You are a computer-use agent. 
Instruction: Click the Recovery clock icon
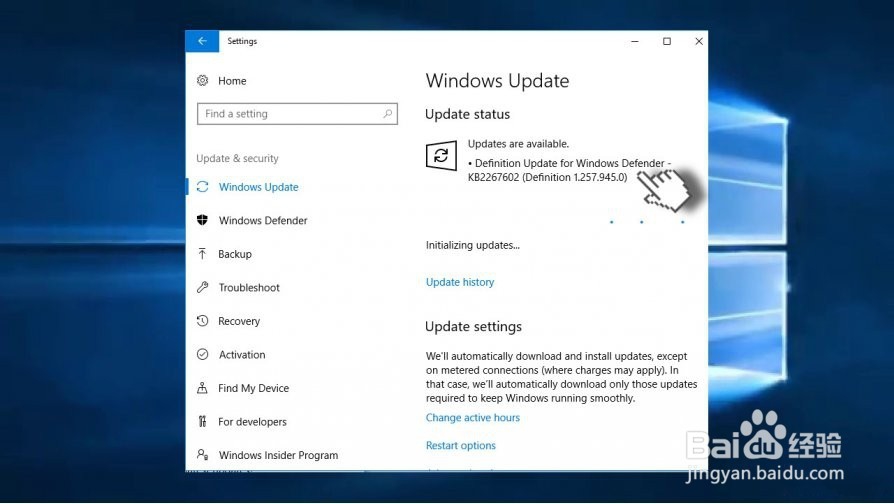[x=202, y=320]
